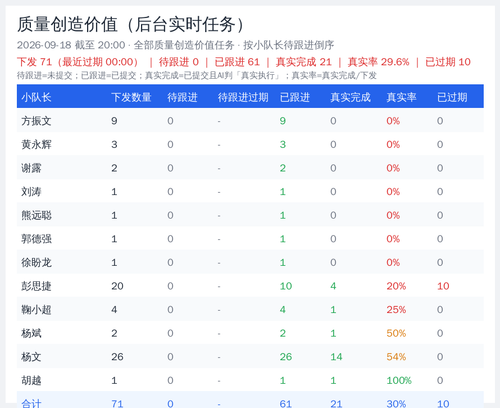Click summary item 真实率 29.6%
Viewport: 500px width, 408px height.
(x=378, y=62)
